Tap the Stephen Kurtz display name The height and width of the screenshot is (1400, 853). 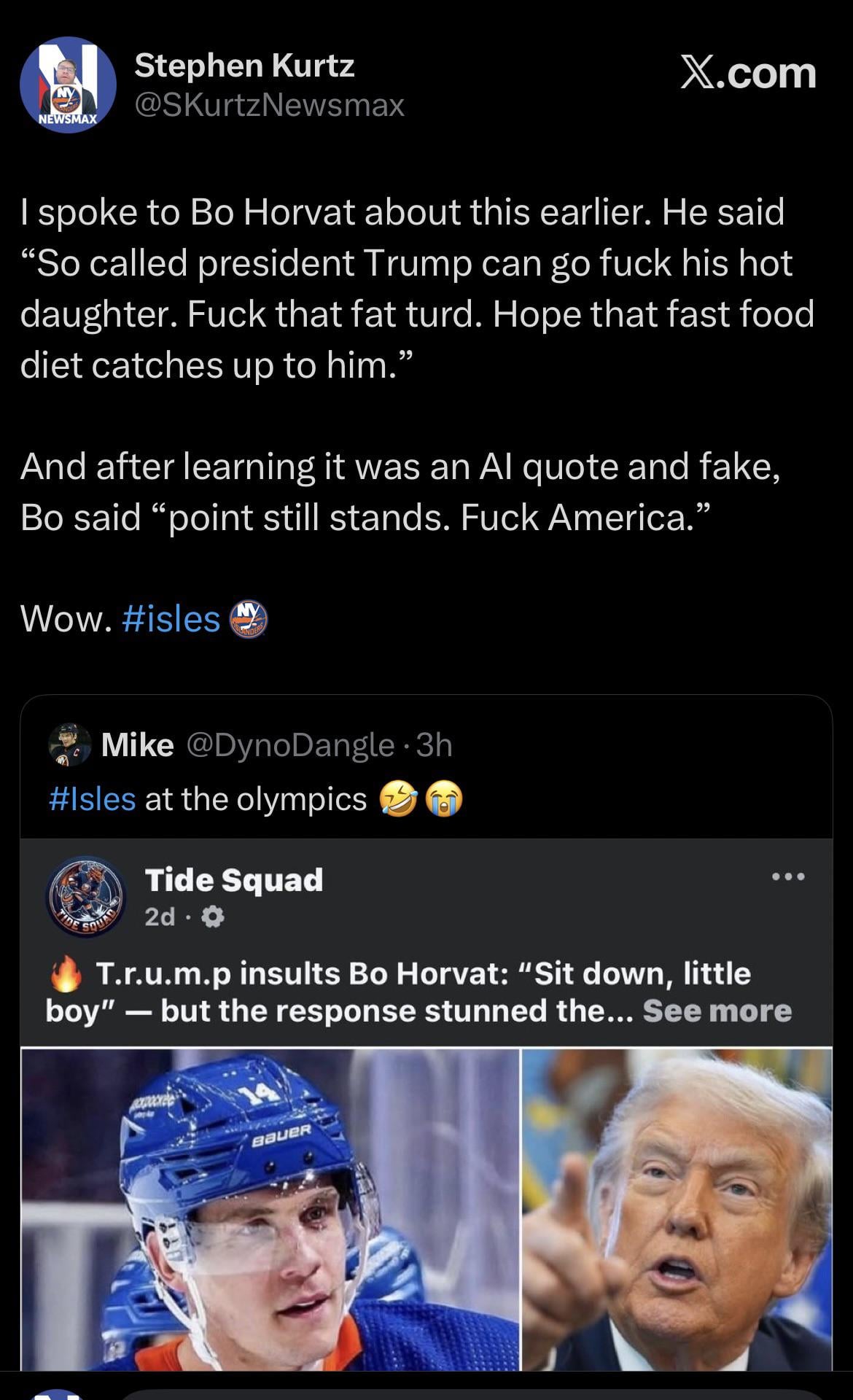pyautogui.click(x=244, y=66)
